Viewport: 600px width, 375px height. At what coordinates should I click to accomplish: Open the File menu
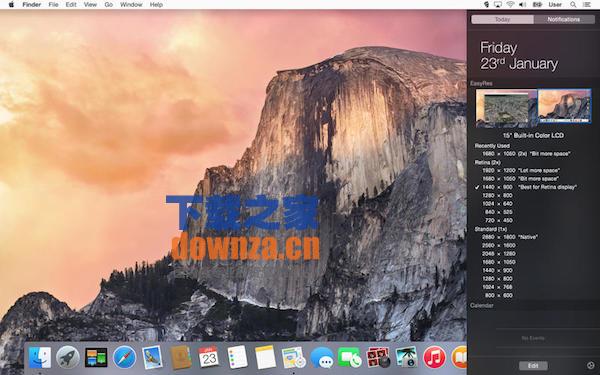53,5
